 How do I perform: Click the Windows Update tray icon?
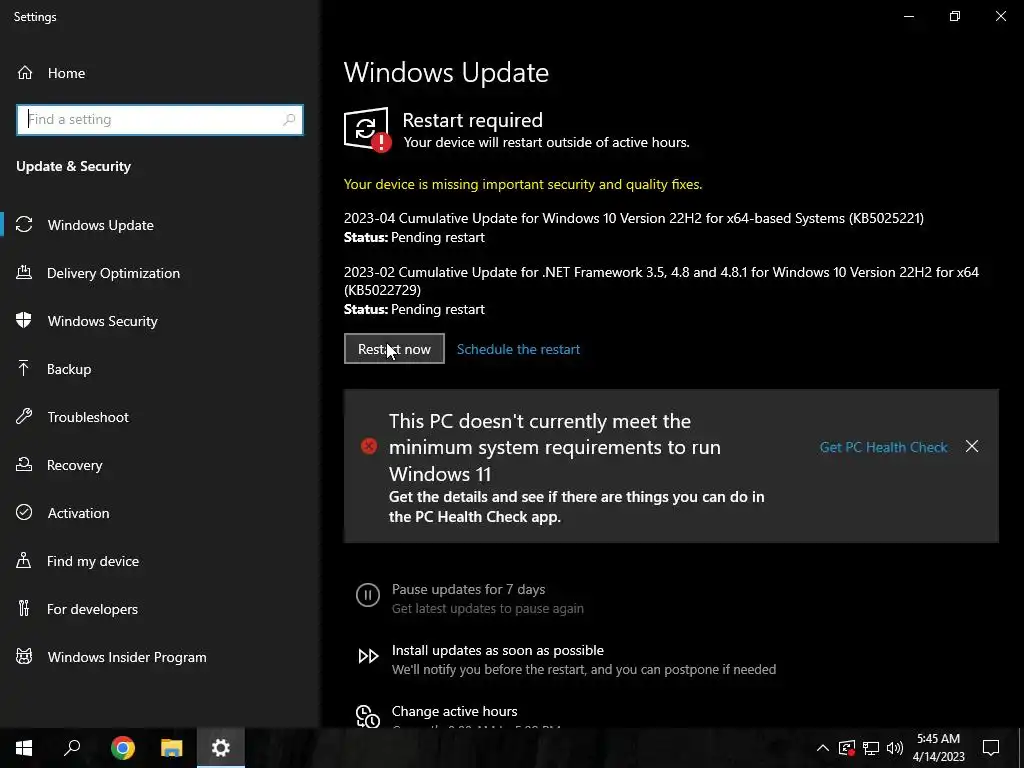(x=847, y=748)
